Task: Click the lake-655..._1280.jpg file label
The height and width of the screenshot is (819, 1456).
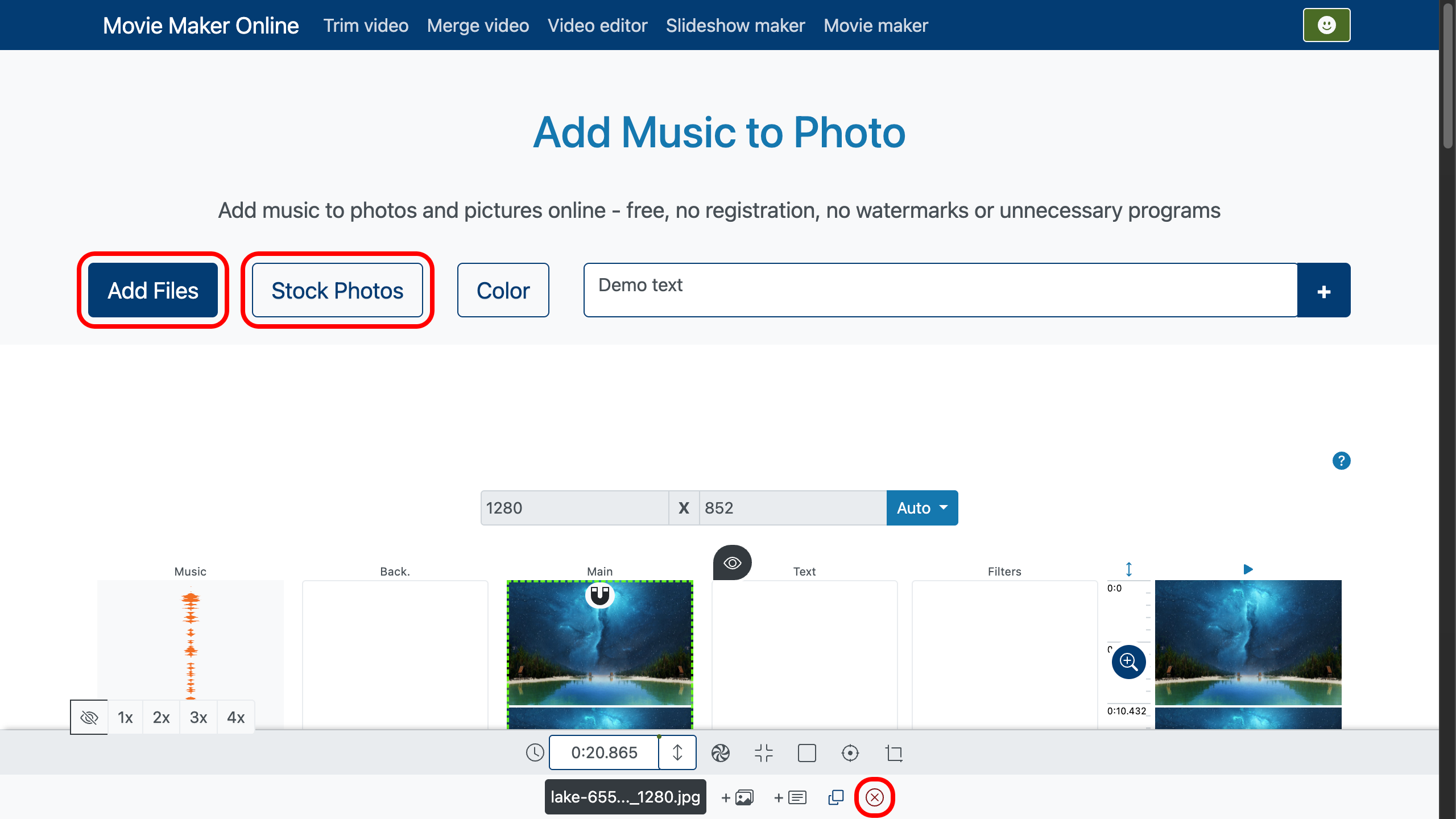Action: pyautogui.click(x=625, y=797)
